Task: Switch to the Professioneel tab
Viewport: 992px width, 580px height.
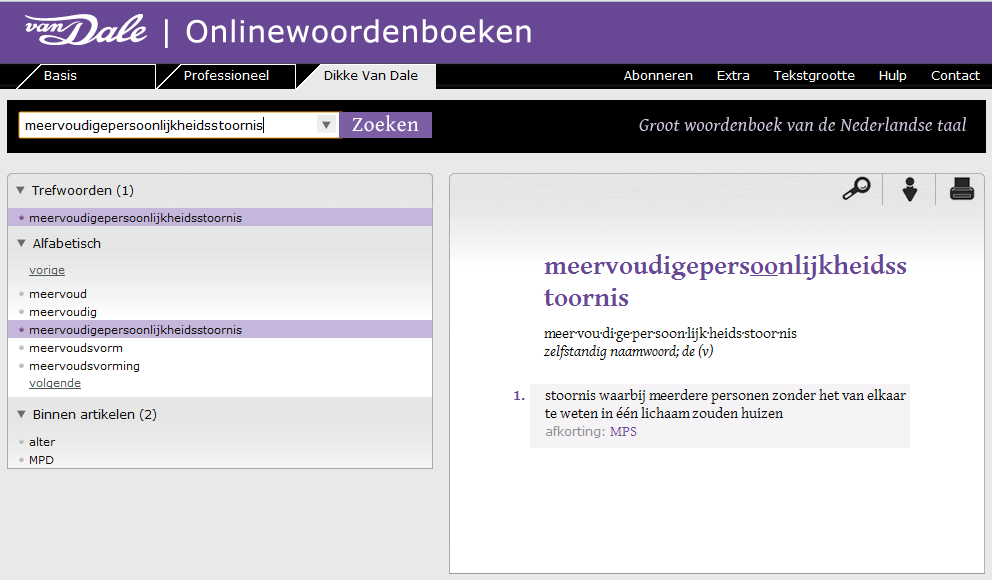Action: click(x=226, y=76)
